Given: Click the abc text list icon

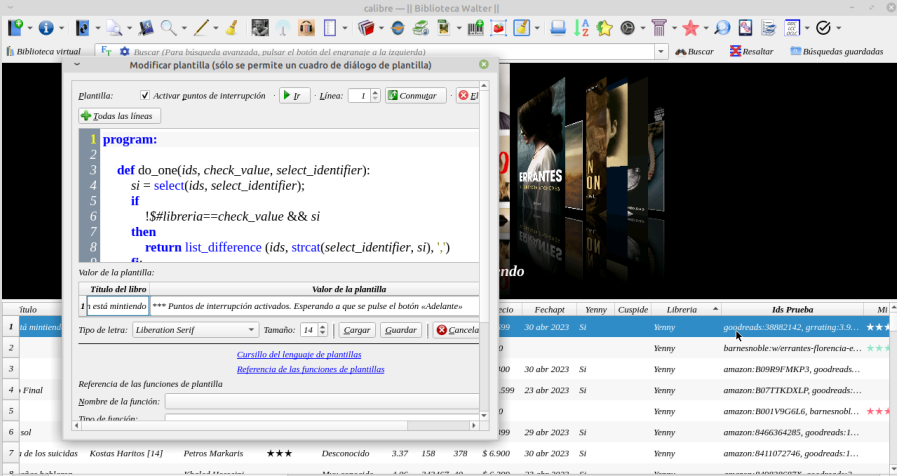Looking at the screenshot, I should pyautogui.click(x=792, y=27).
